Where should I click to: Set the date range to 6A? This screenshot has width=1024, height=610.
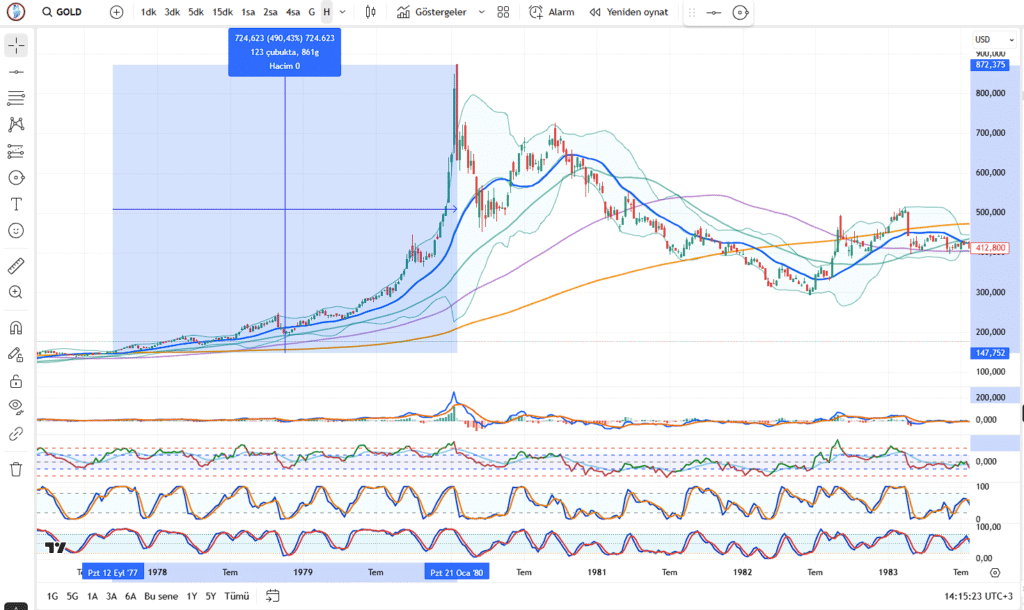click(131, 596)
